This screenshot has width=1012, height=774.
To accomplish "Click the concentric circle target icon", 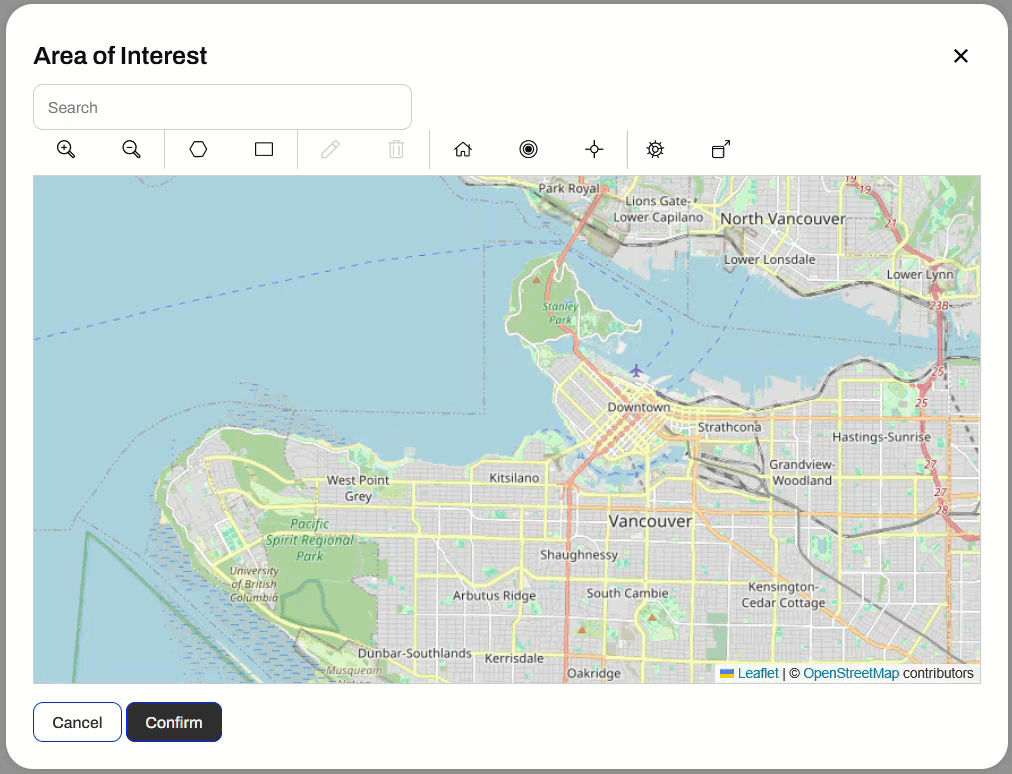I will (x=528, y=149).
